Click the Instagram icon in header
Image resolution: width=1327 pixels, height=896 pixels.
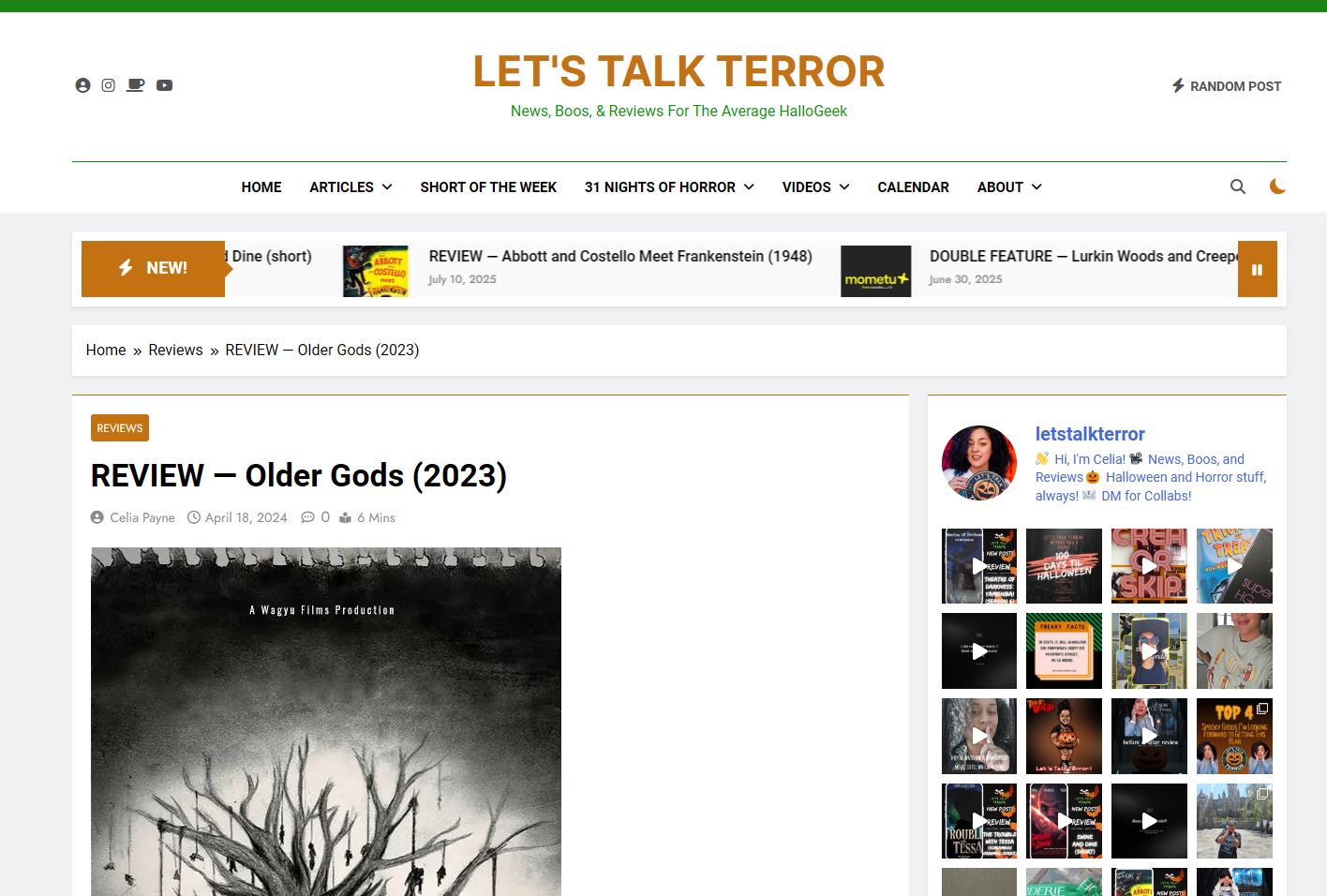click(109, 85)
